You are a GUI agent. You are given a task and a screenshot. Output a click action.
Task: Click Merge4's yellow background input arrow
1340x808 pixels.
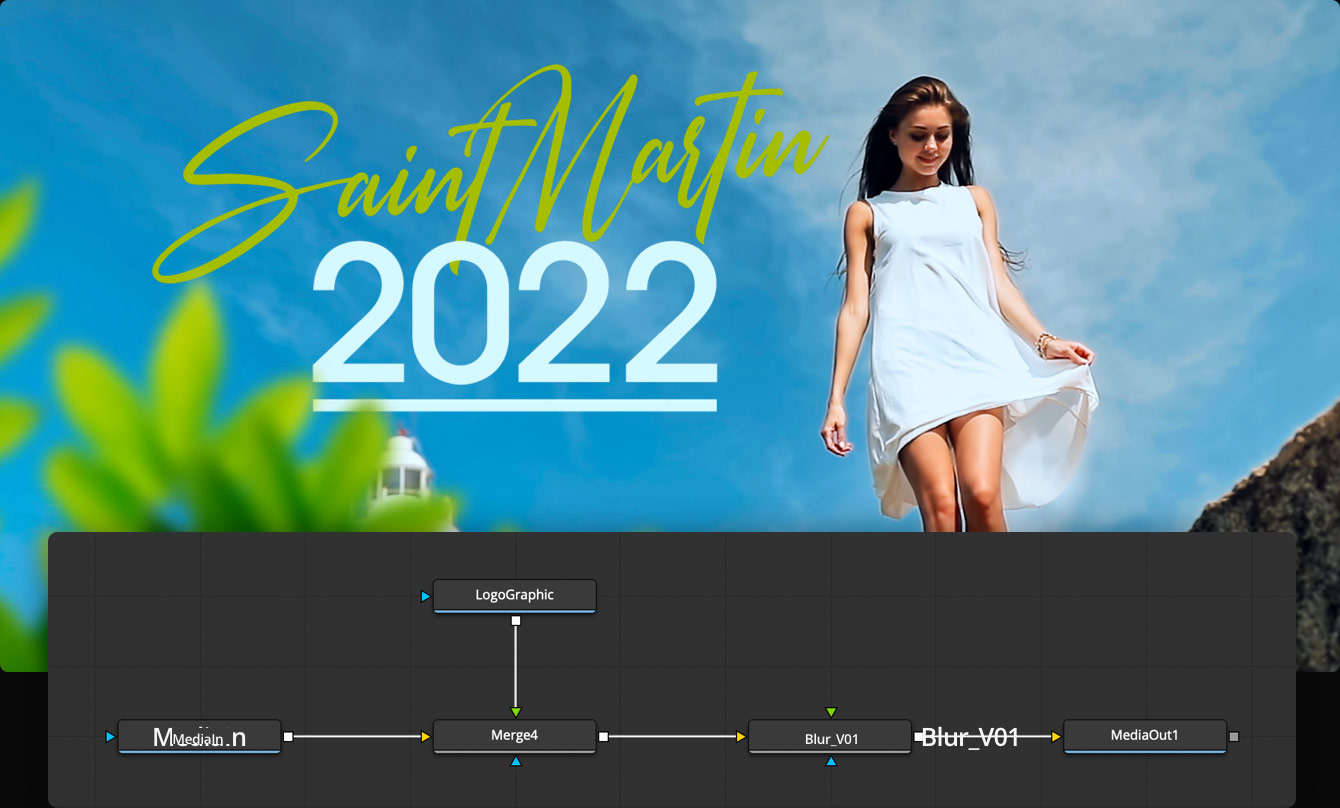[x=426, y=737]
